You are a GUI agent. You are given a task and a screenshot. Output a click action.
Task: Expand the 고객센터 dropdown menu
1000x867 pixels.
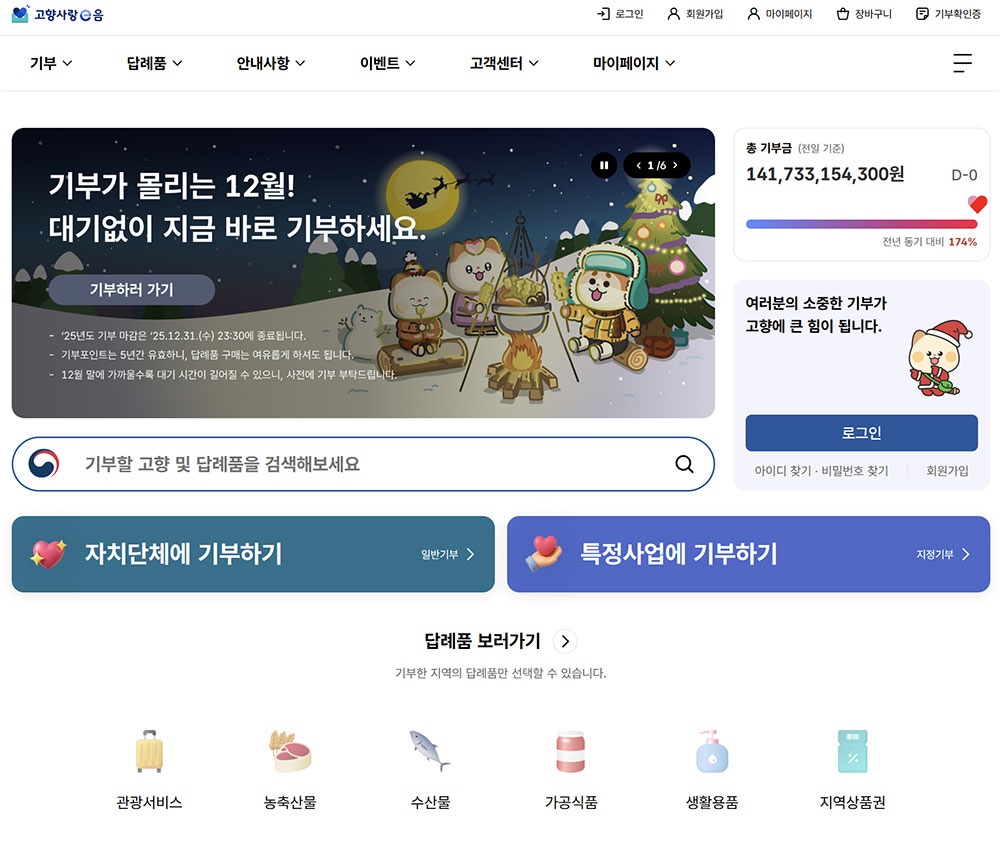point(504,63)
